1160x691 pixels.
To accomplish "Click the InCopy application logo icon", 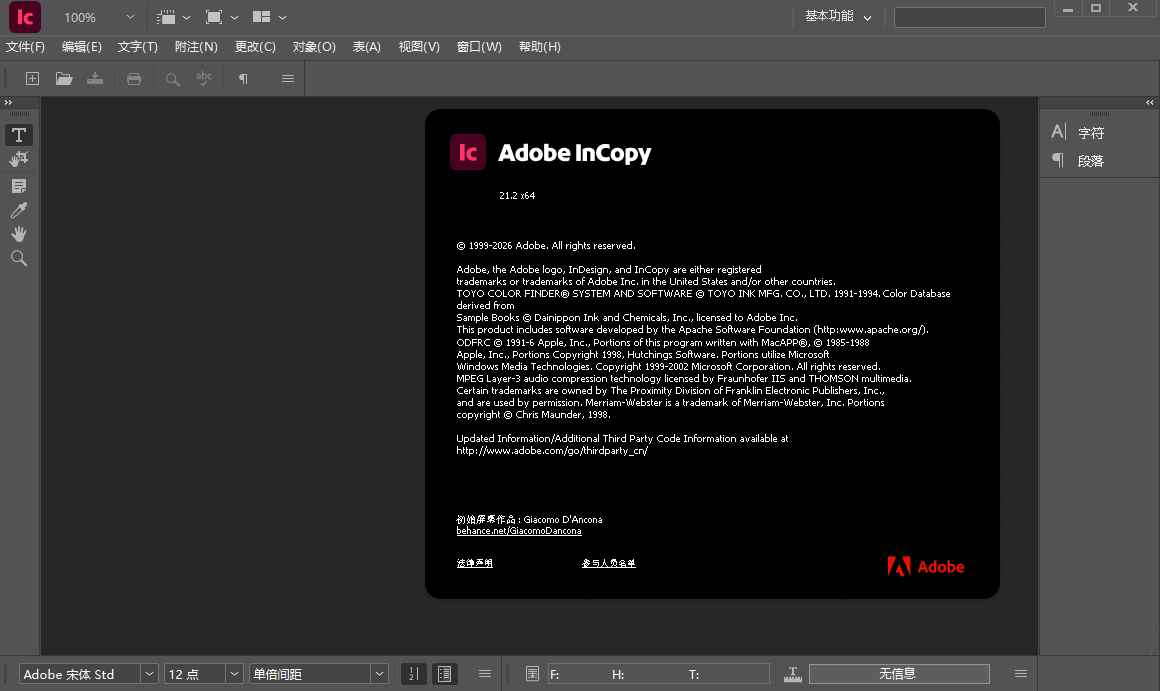I will (x=25, y=17).
